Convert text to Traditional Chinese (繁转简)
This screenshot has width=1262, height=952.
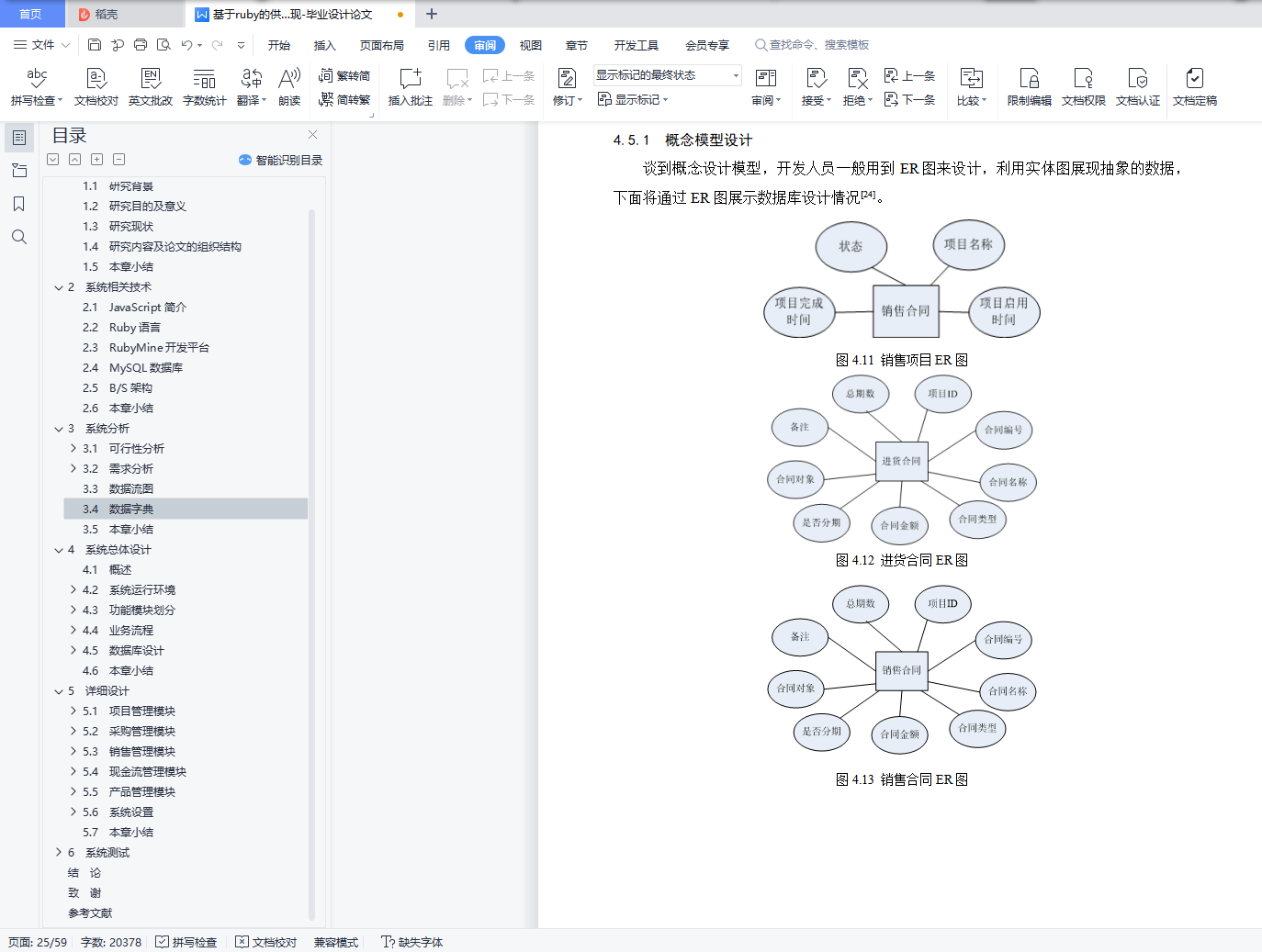click(x=344, y=76)
